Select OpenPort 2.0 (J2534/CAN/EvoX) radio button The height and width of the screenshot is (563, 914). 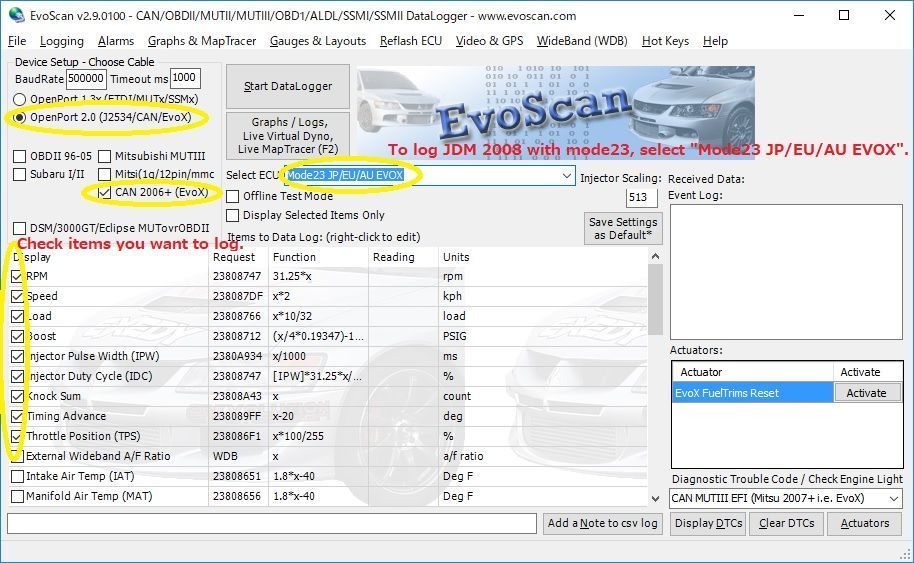pos(20,118)
